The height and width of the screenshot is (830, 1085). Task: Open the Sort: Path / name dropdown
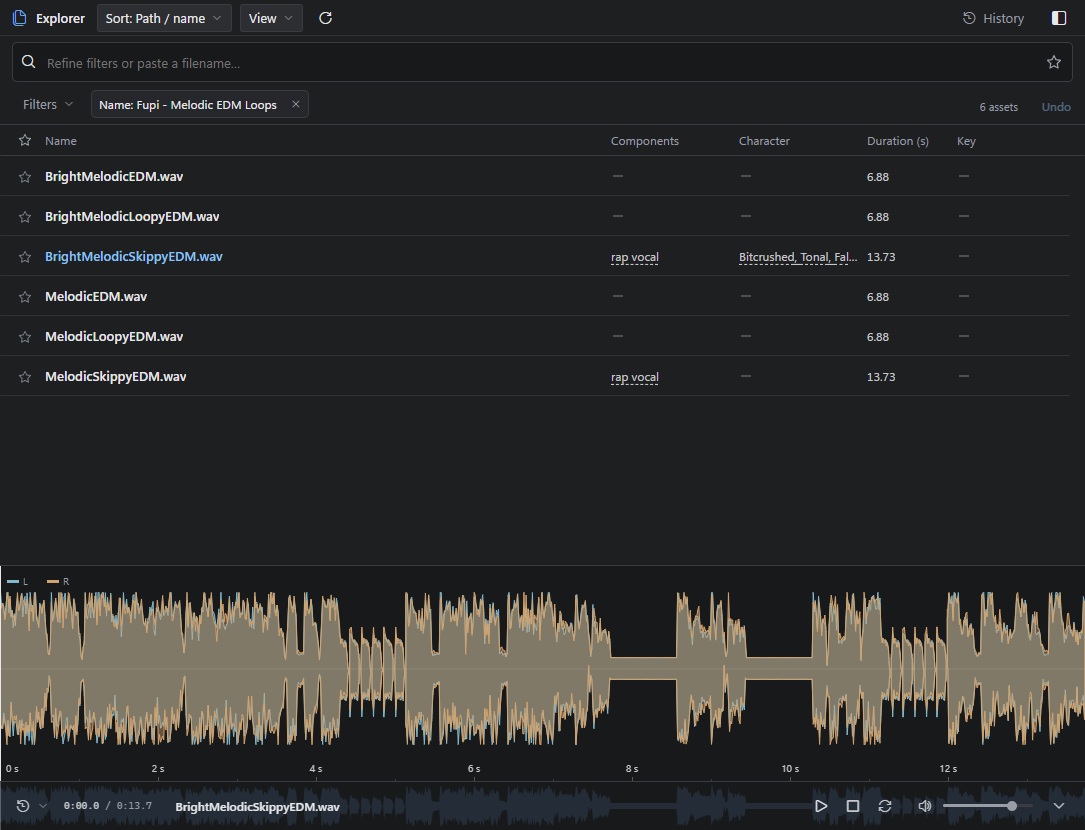pyautogui.click(x=163, y=18)
